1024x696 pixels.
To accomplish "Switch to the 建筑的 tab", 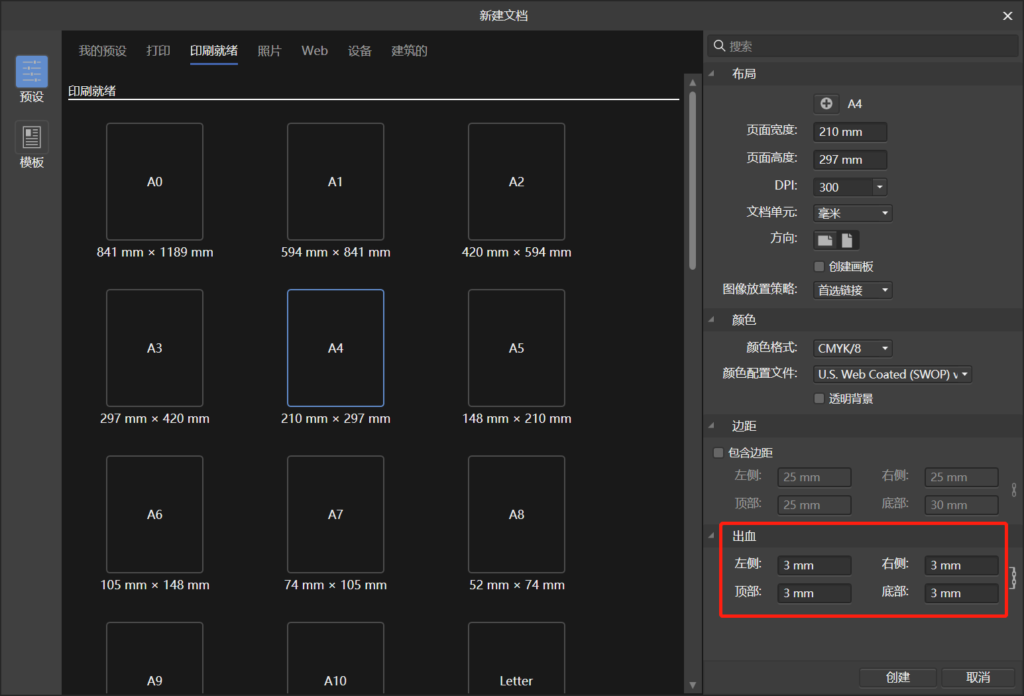I will click(409, 51).
